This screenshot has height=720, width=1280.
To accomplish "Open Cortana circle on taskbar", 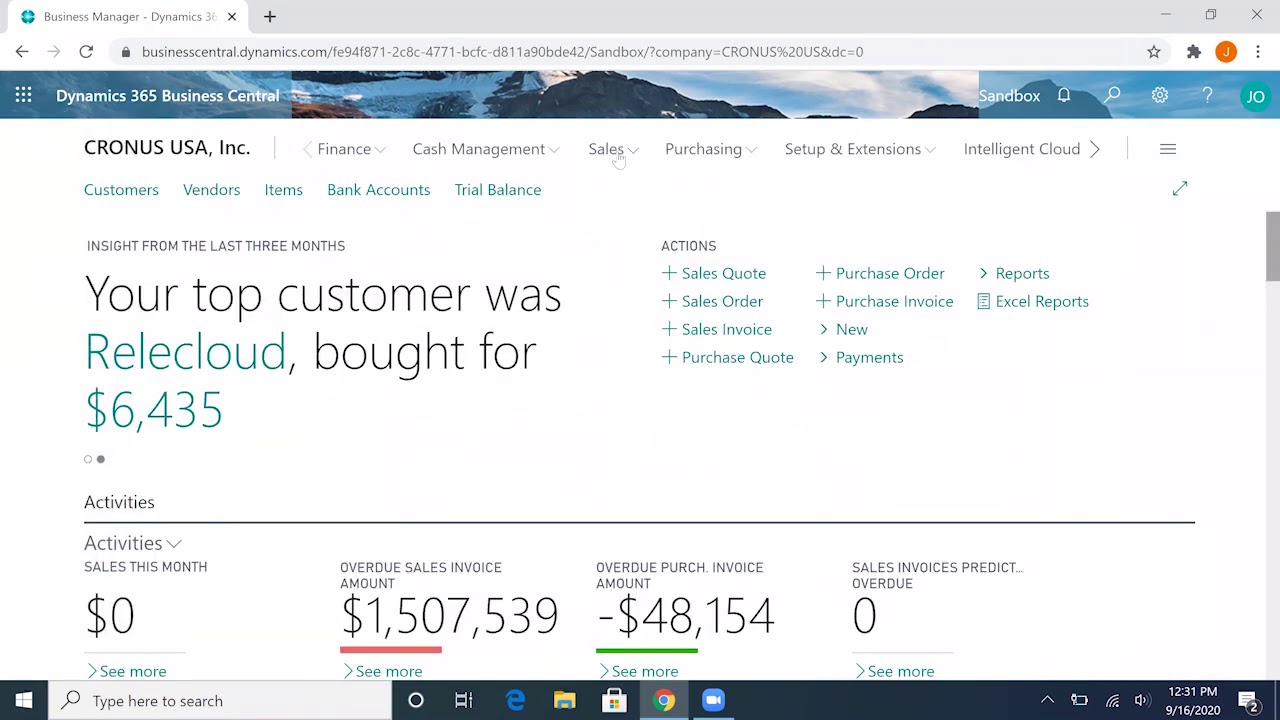I will point(416,701).
